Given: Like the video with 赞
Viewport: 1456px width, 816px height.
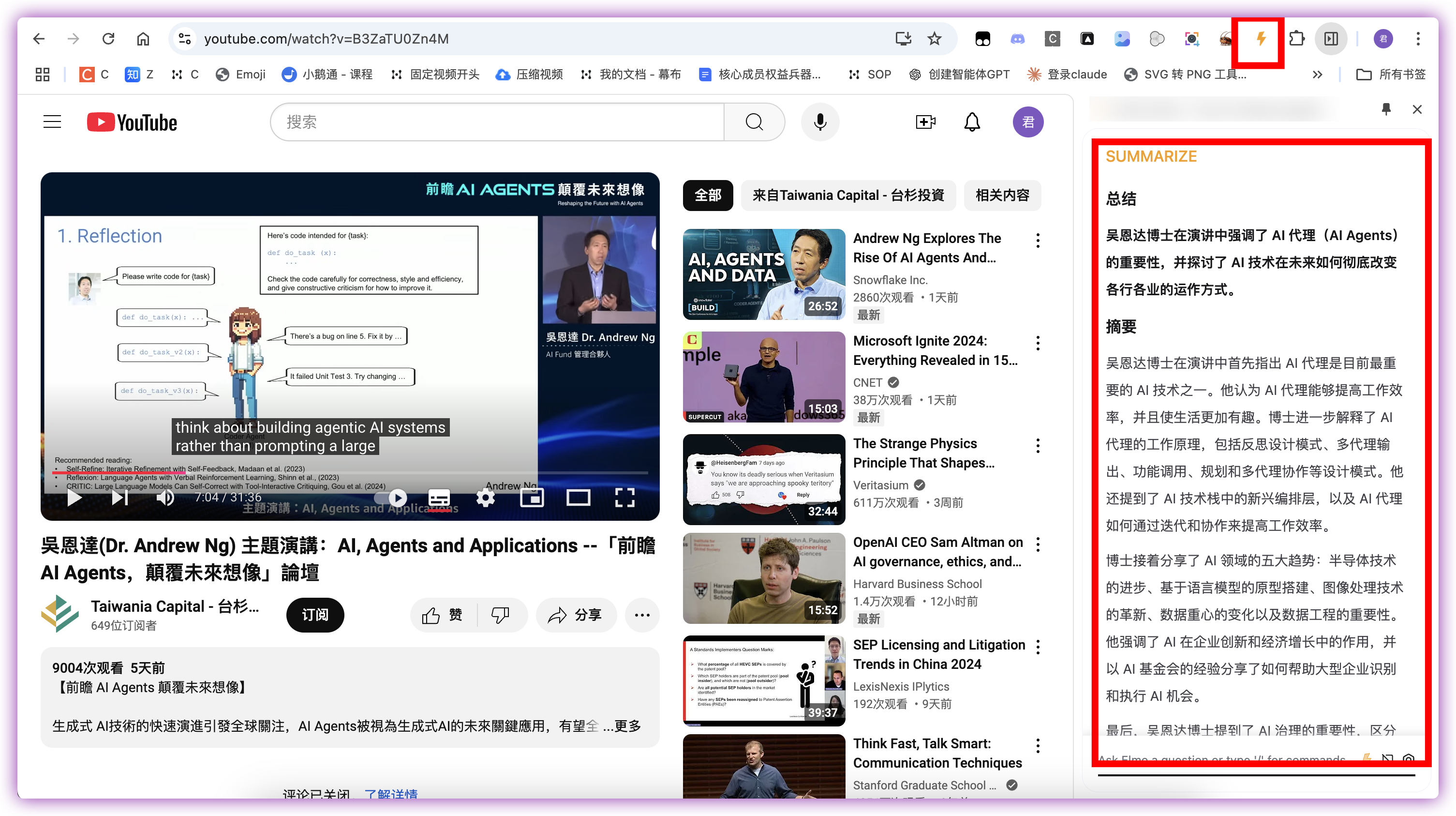Looking at the screenshot, I should pos(443,615).
